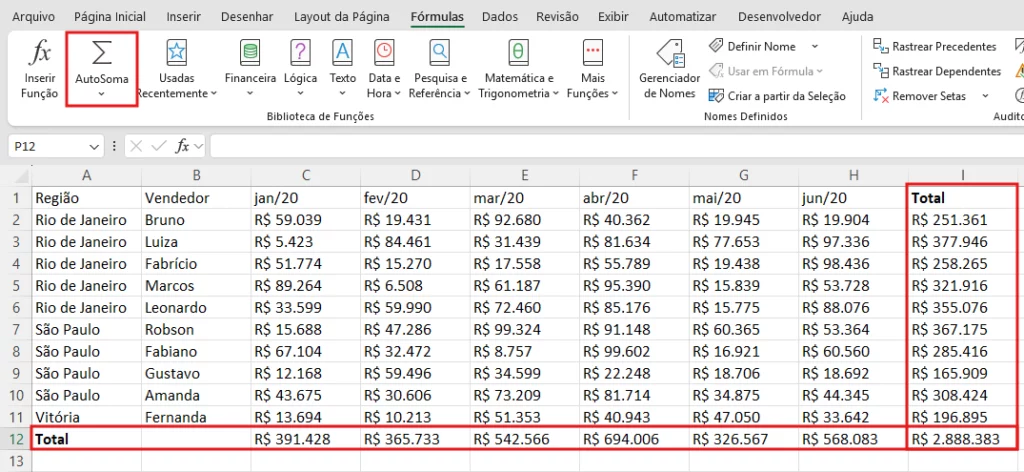Click the AutoSoma sigma icon

101,54
